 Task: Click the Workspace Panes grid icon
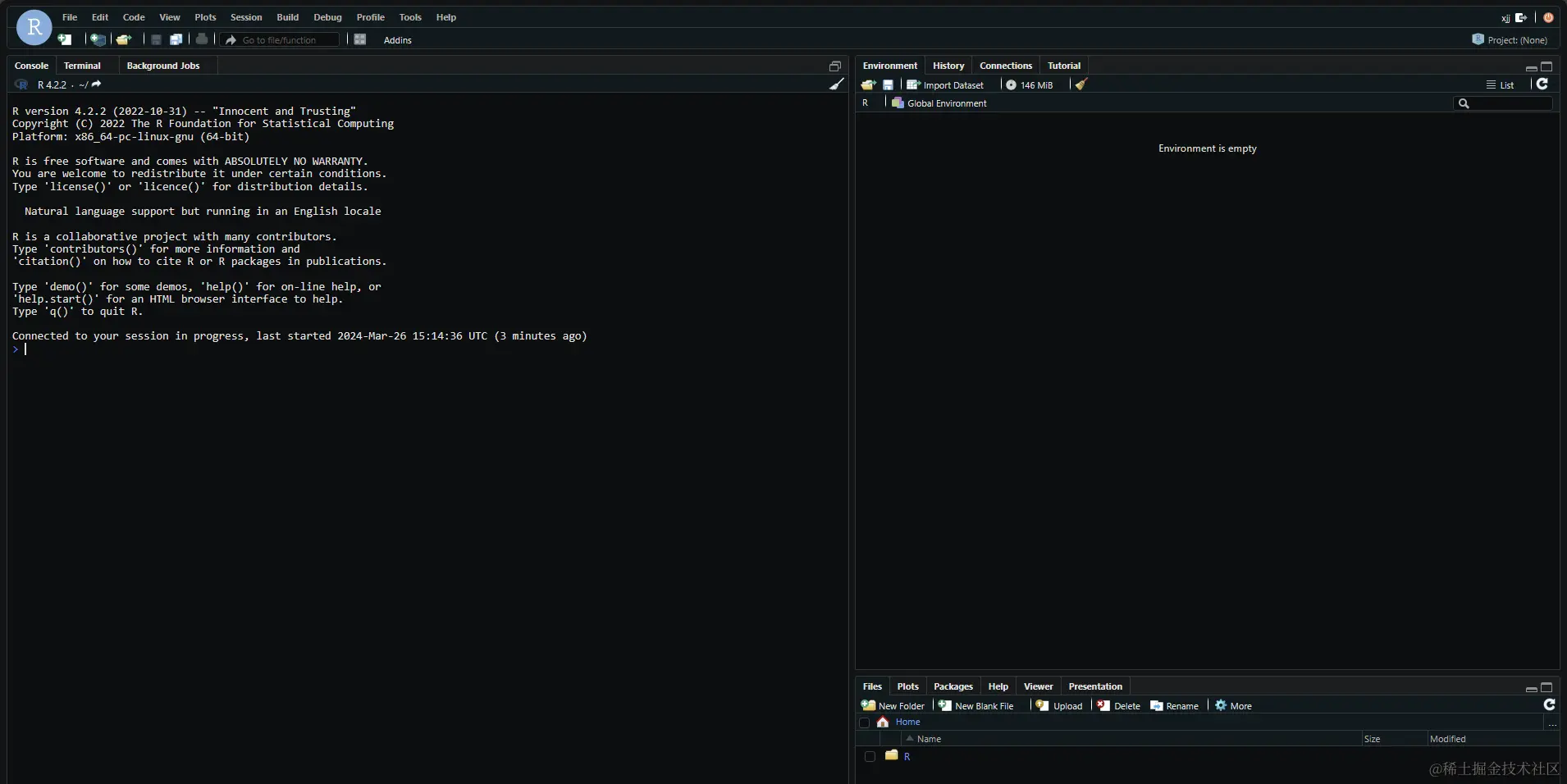coord(359,39)
